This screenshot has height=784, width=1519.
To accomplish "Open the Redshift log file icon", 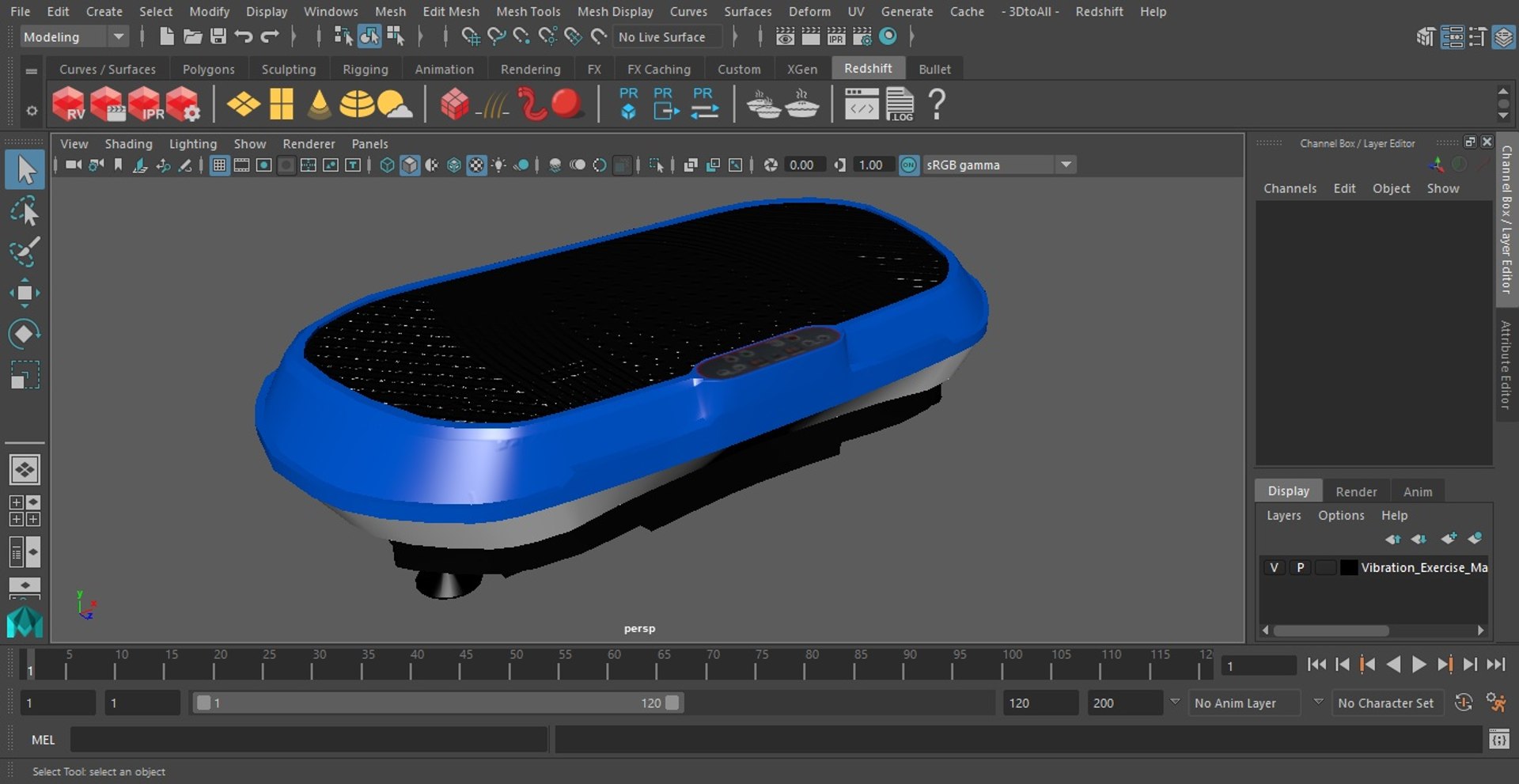I will [x=900, y=104].
